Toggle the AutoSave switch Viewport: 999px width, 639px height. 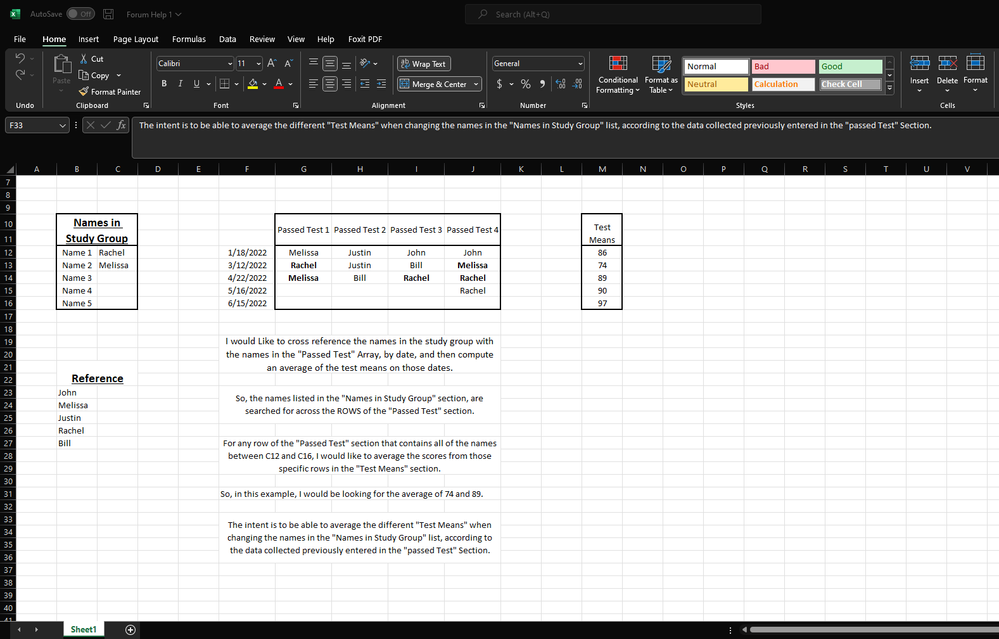point(80,14)
